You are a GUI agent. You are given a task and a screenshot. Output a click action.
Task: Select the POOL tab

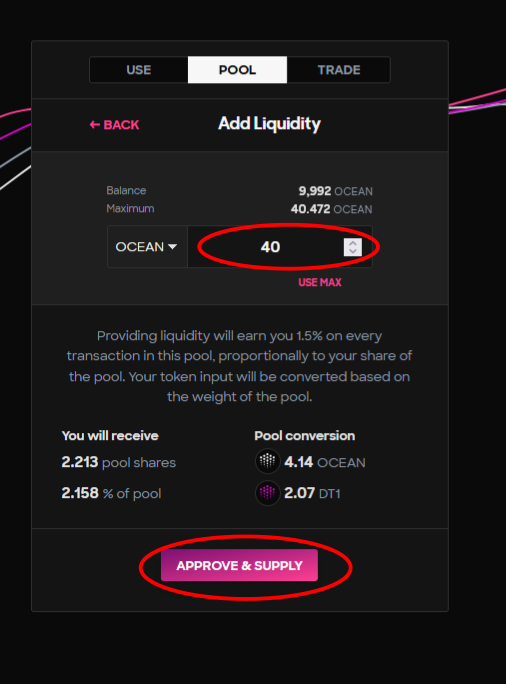click(x=237, y=70)
